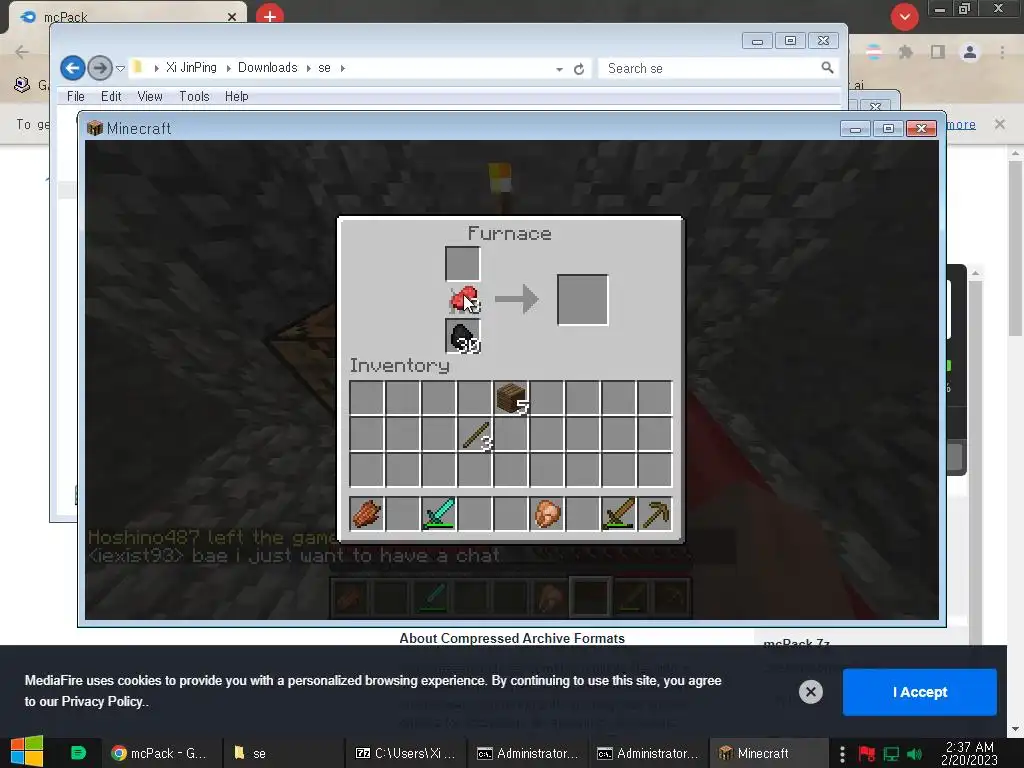Open Chrome three-dot menu
The width and height of the screenshot is (1024, 768).
(1002, 52)
